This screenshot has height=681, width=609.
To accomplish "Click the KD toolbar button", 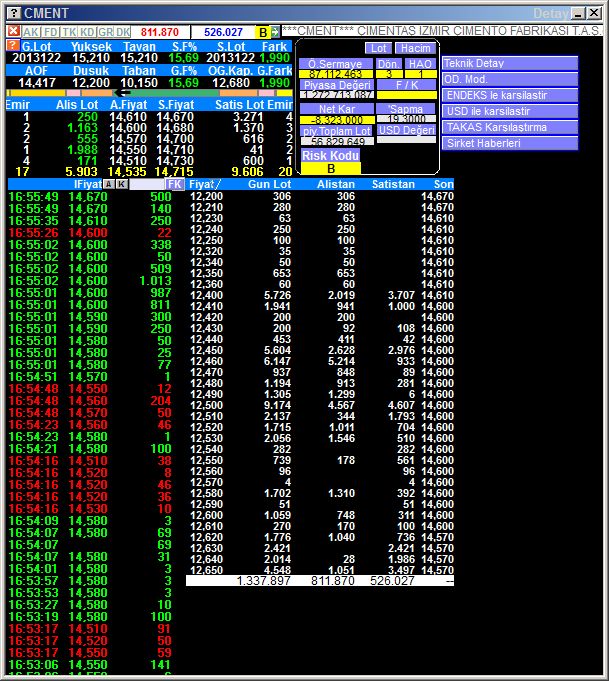I will tap(87, 32).
